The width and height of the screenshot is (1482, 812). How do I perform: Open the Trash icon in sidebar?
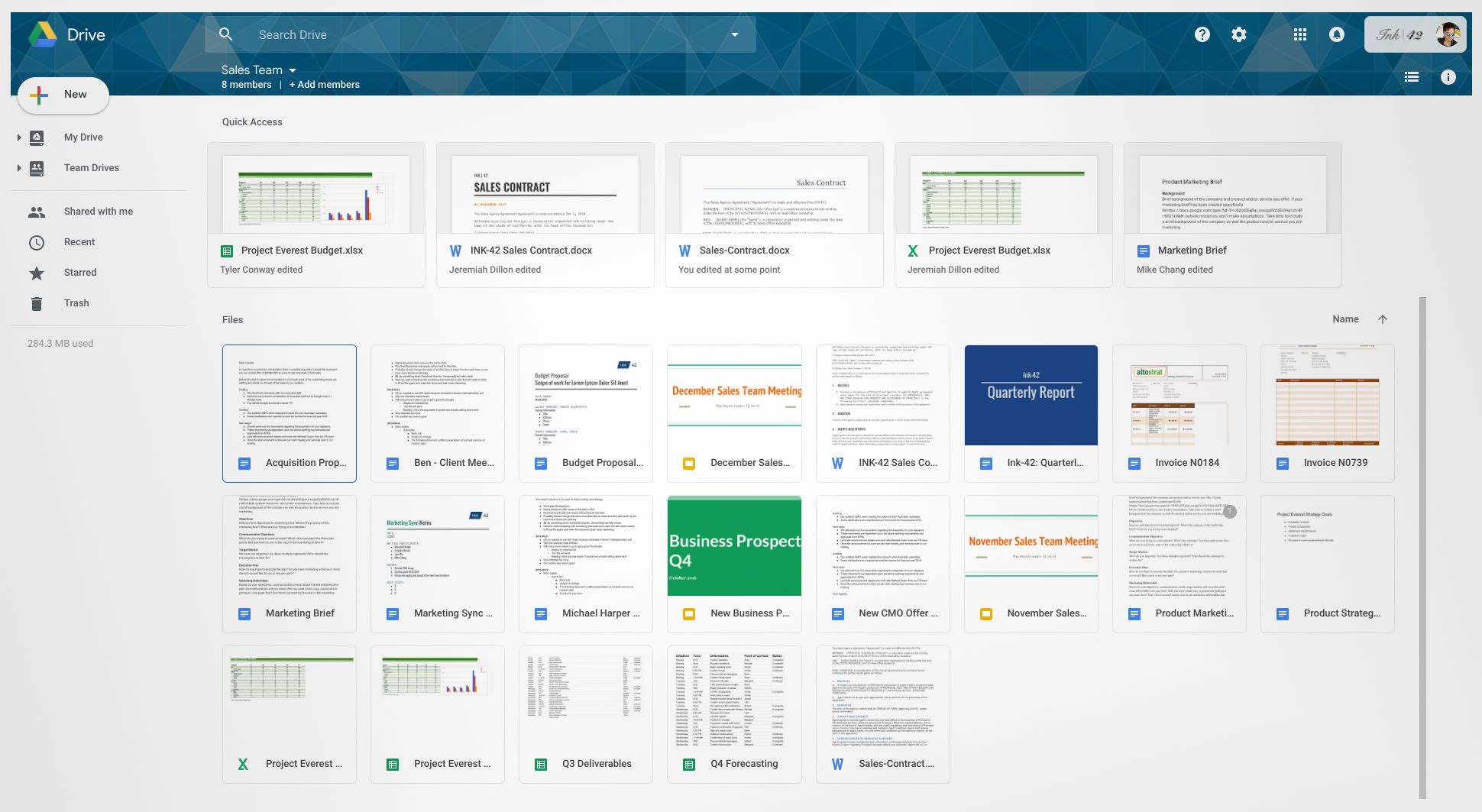click(37, 303)
